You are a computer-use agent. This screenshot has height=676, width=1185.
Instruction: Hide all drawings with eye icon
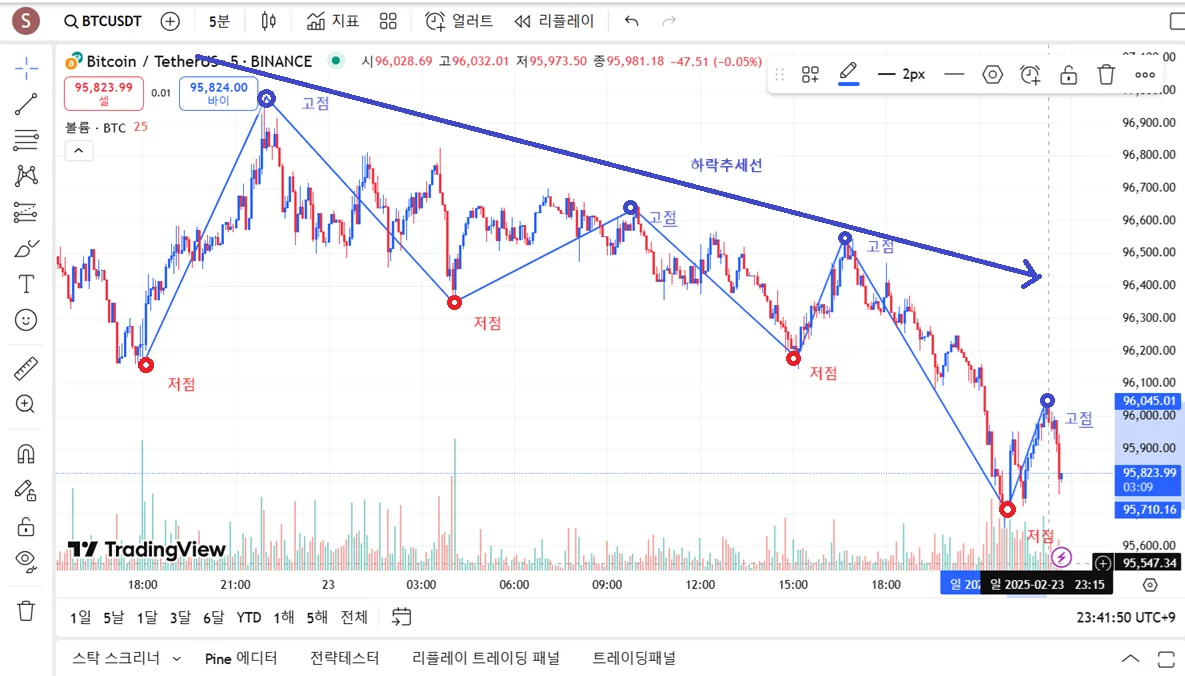click(26, 561)
